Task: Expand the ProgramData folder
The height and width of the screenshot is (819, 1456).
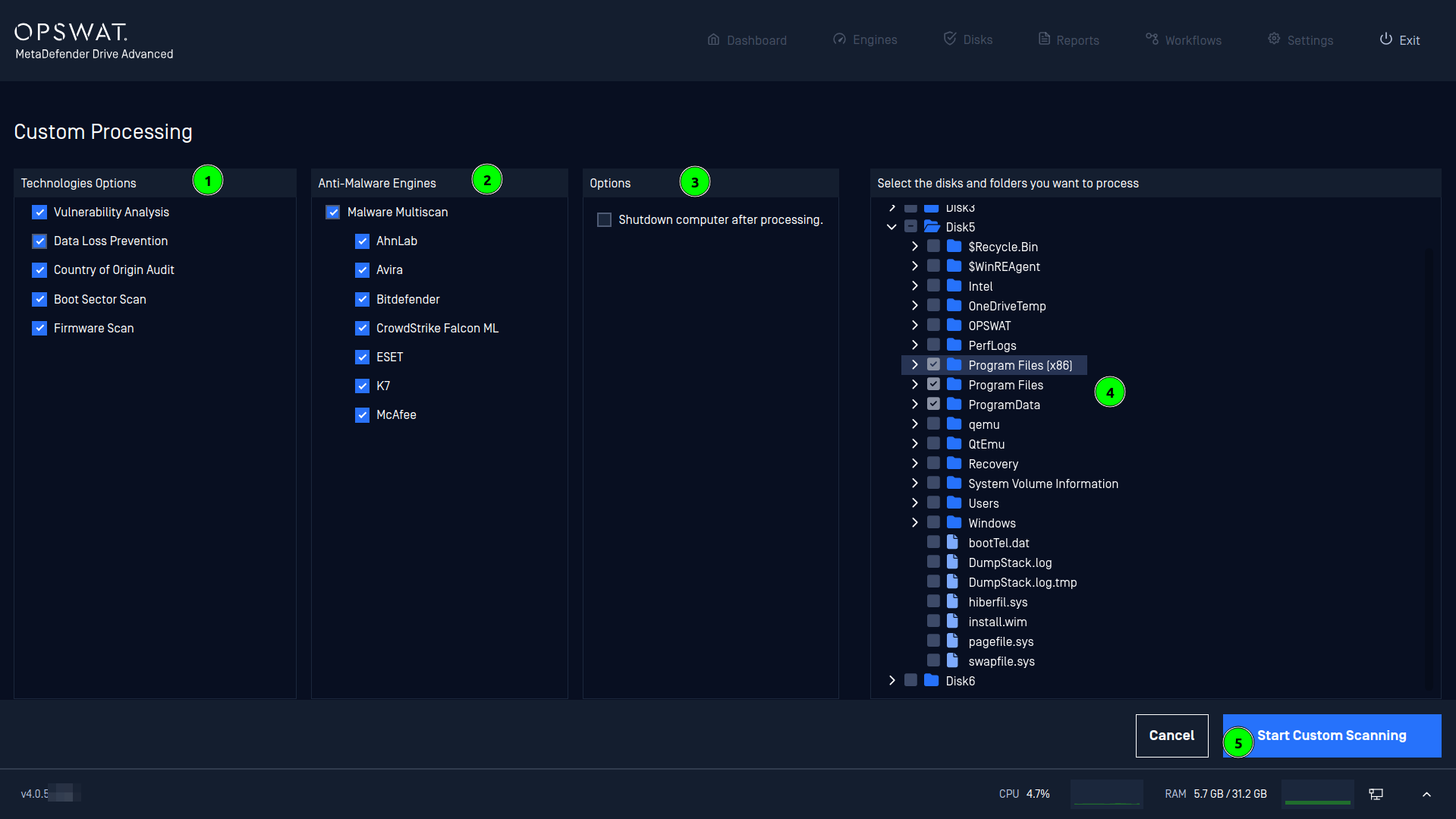Action: (915, 405)
